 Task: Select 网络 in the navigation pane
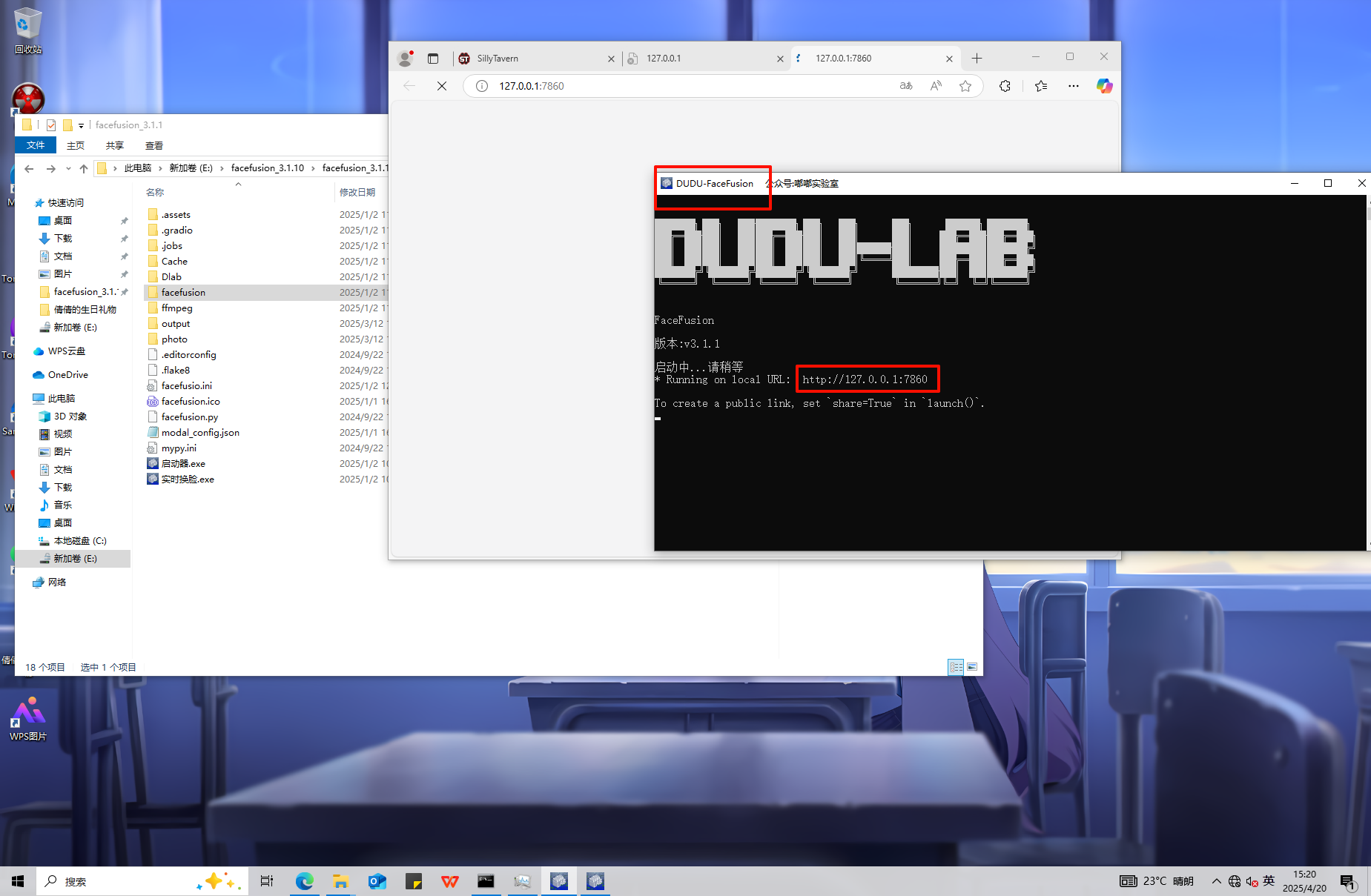point(56,583)
